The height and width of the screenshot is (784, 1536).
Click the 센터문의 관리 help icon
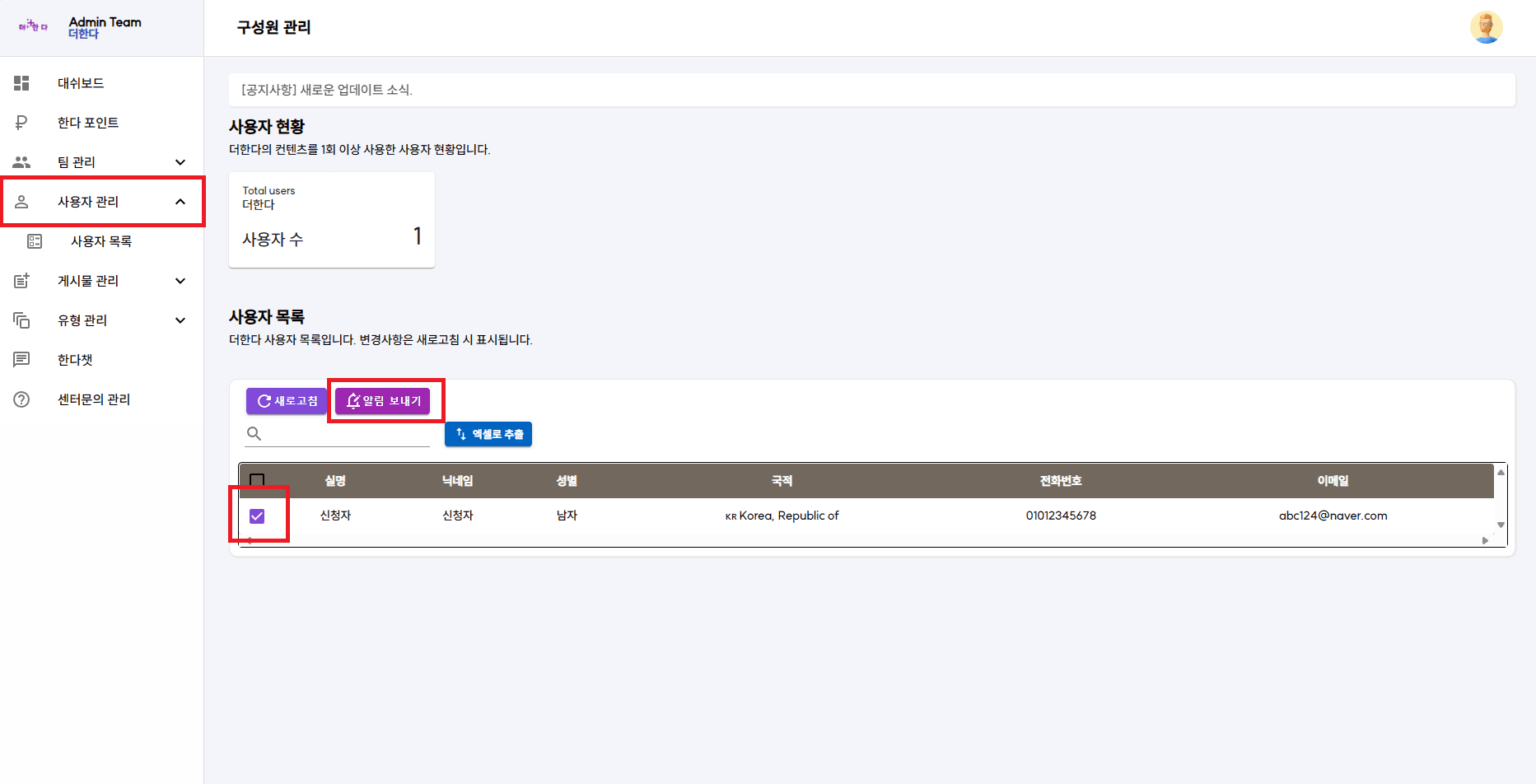[x=21, y=399]
